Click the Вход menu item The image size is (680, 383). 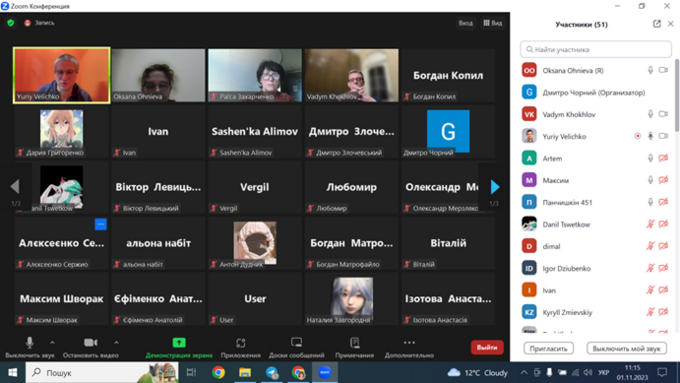point(466,23)
